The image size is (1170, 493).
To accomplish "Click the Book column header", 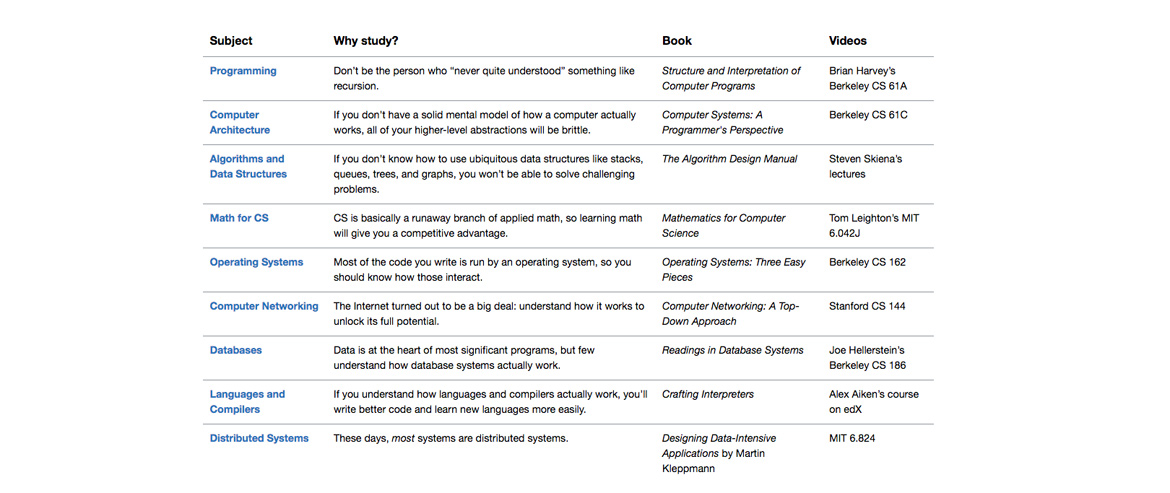I will pos(677,41).
